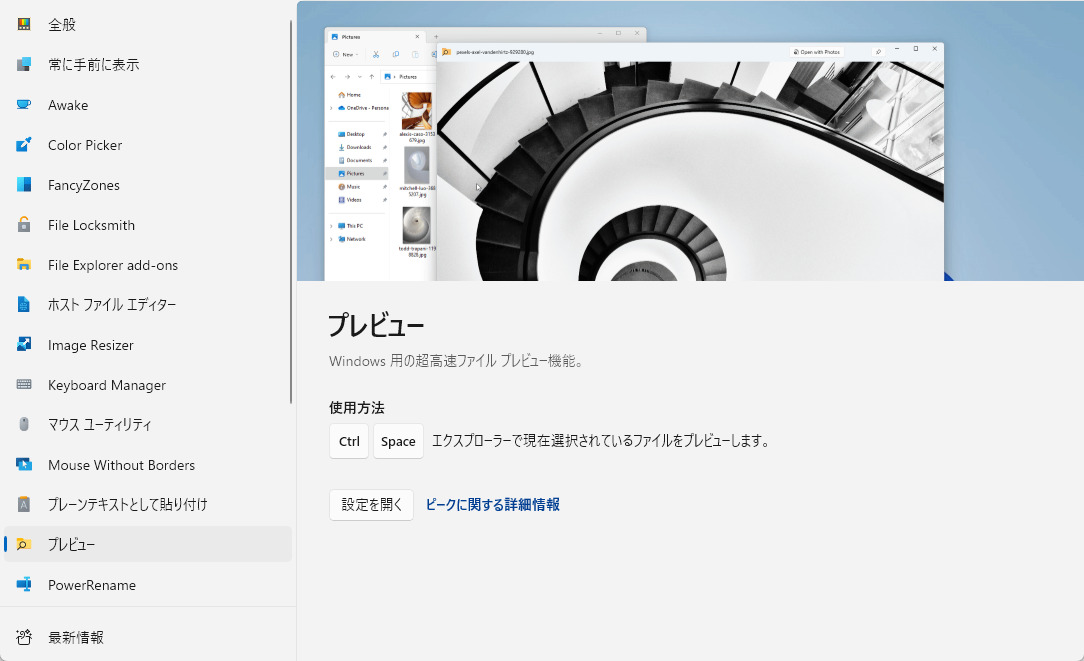The width and height of the screenshot is (1084, 661).
Task: Click the プレビュー page heading
Action: point(376,325)
